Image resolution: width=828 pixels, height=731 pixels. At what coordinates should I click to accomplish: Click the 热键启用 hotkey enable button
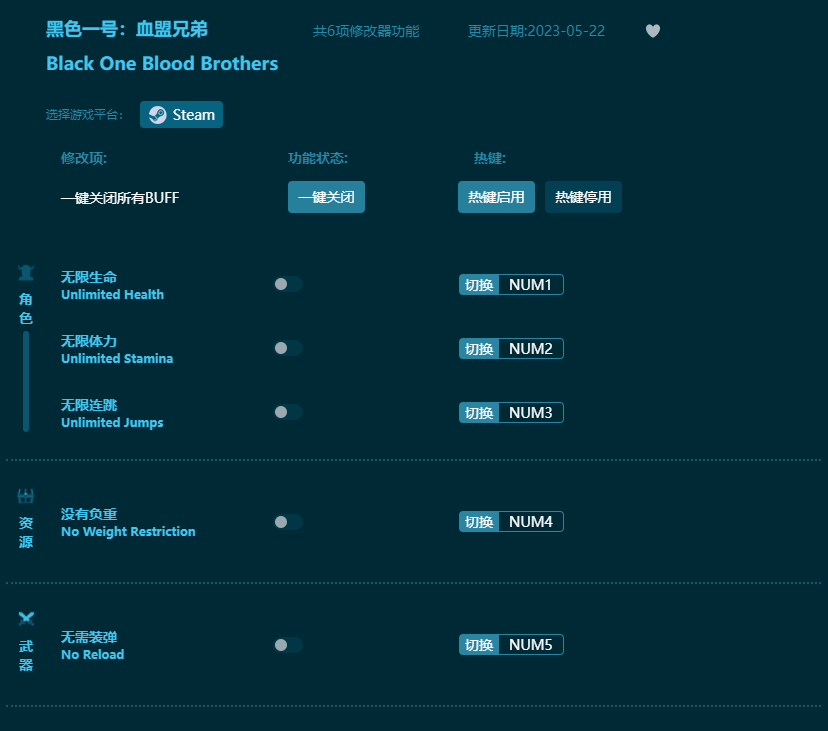pyautogui.click(x=496, y=197)
